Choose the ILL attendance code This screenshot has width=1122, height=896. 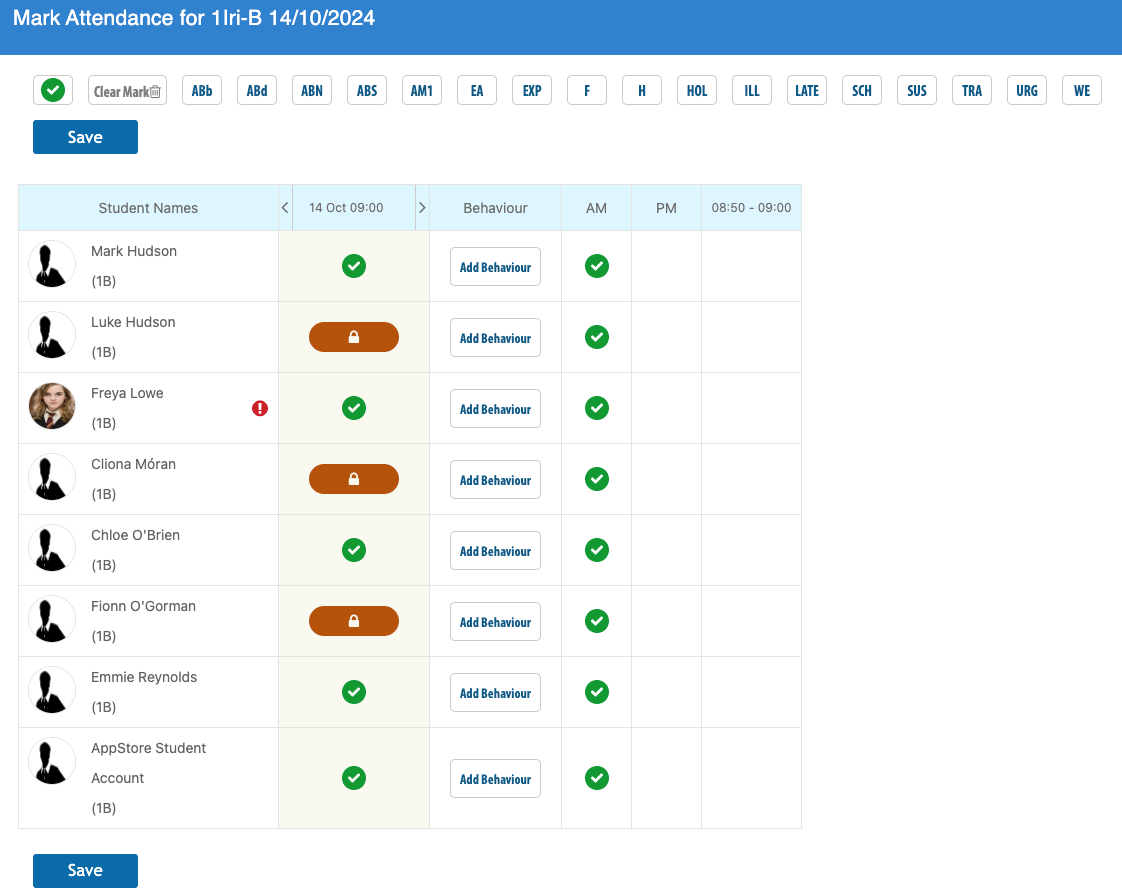click(x=751, y=91)
